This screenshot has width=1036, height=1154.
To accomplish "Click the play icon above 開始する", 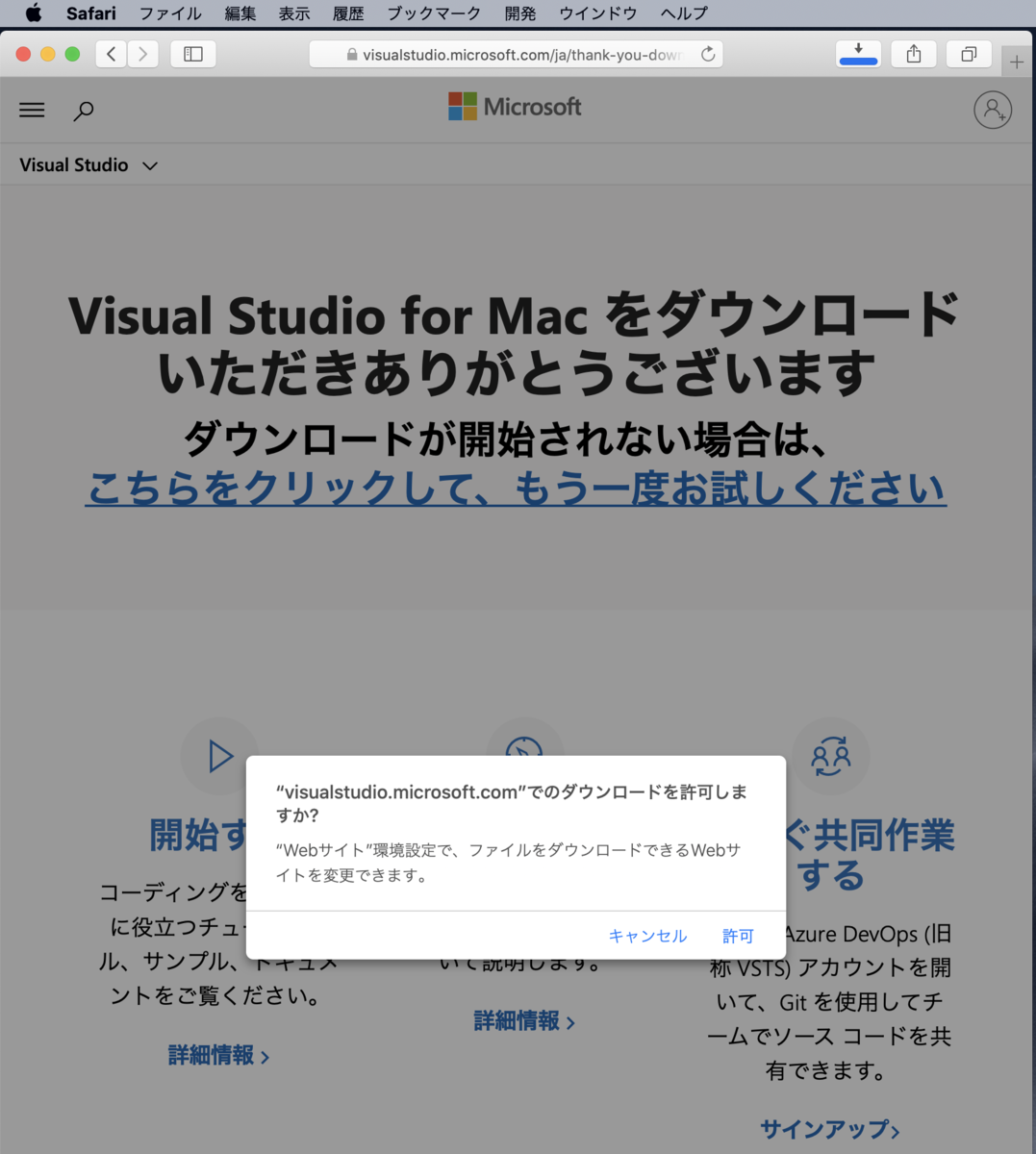I will [219, 756].
